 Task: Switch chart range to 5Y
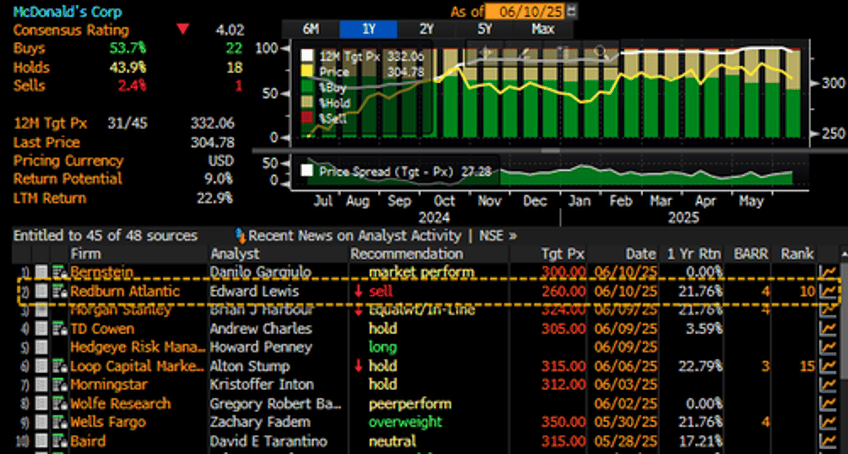pos(485,29)
